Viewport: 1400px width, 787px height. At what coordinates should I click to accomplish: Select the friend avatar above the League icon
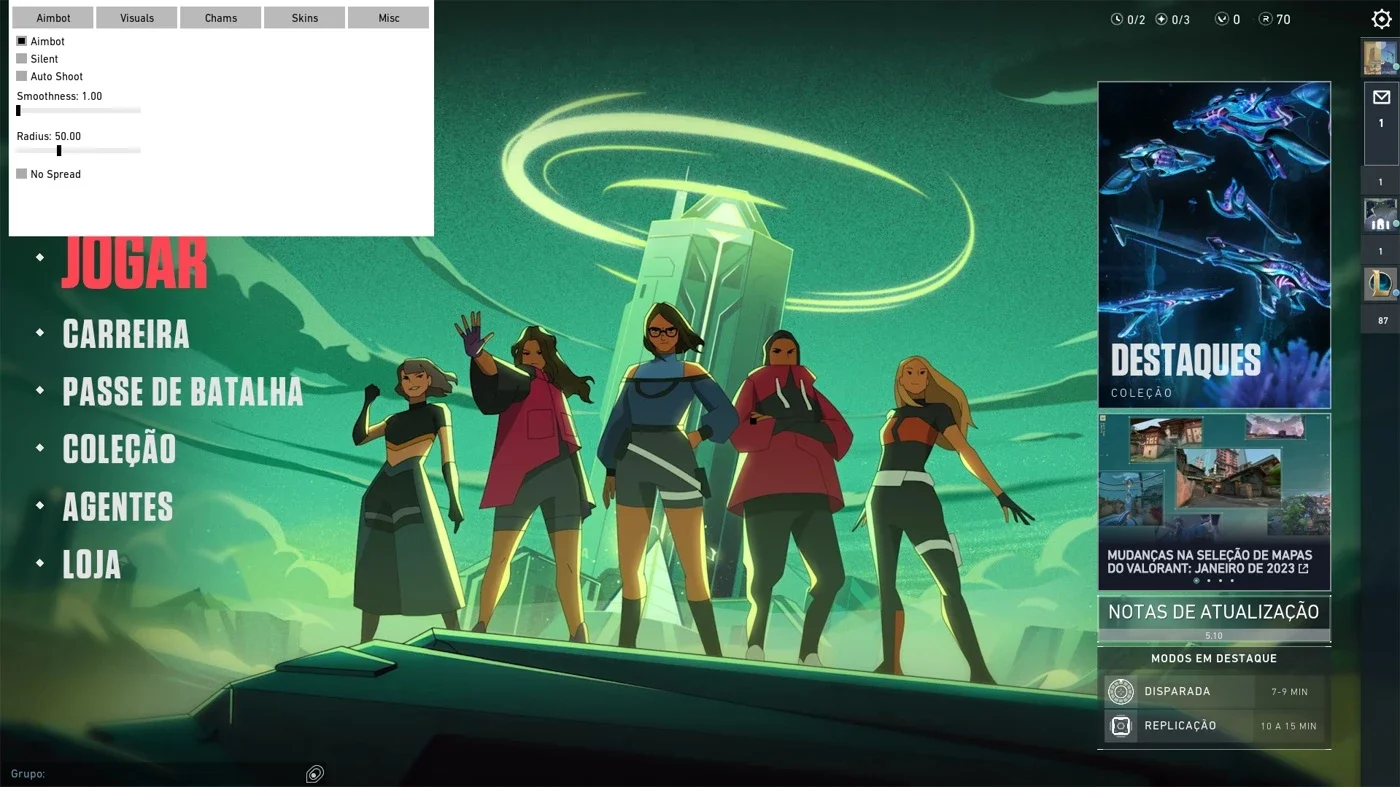click(1381, 215)
